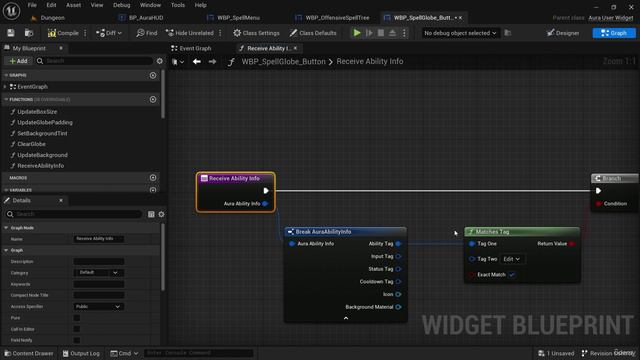
Task: Select the ReceiveAbilityInfo function
Action: point(40,166)
